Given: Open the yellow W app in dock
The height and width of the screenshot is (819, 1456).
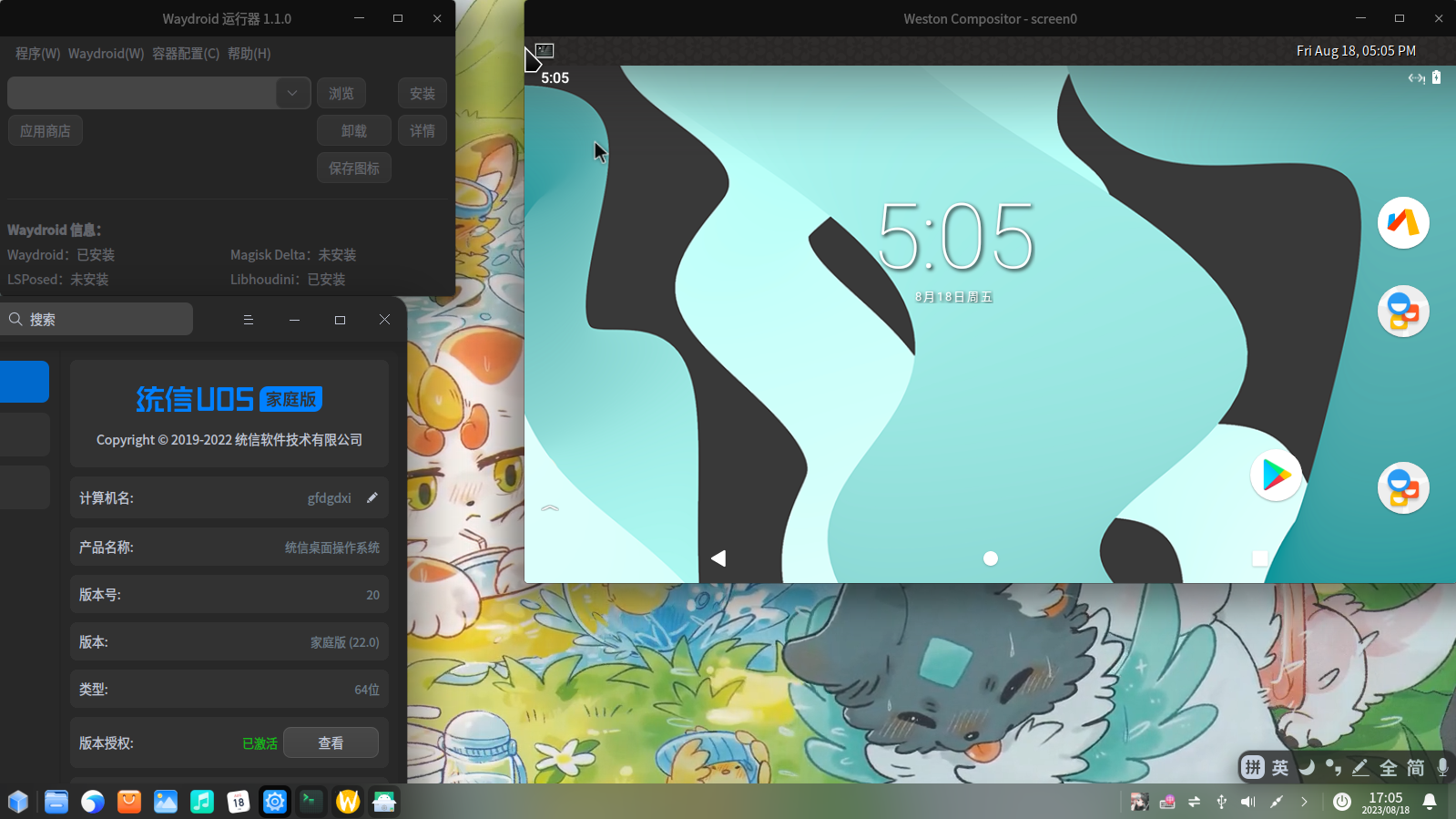Looking at the screenshot, I should (x=348, y=802).
